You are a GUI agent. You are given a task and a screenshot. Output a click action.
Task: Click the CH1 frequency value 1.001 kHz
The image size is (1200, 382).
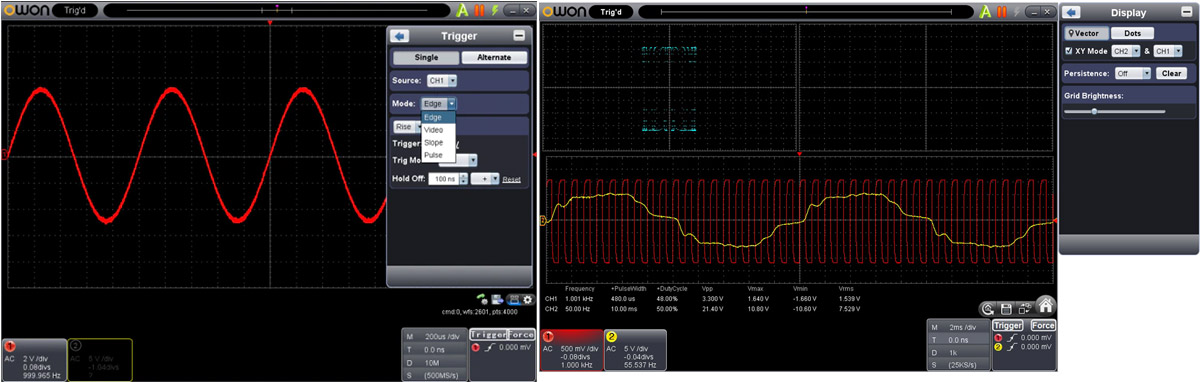click(579, 298)
